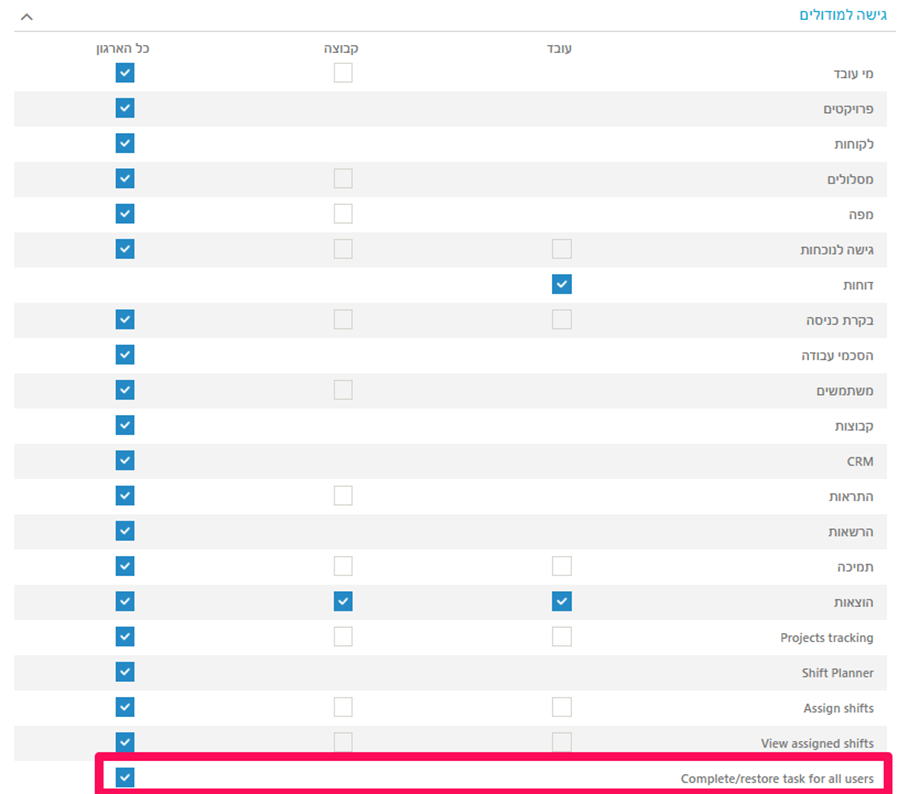Uncheck כל הארגון for הסכמי עבודה
Screen dimensions: 898x794
coord(125,355)
